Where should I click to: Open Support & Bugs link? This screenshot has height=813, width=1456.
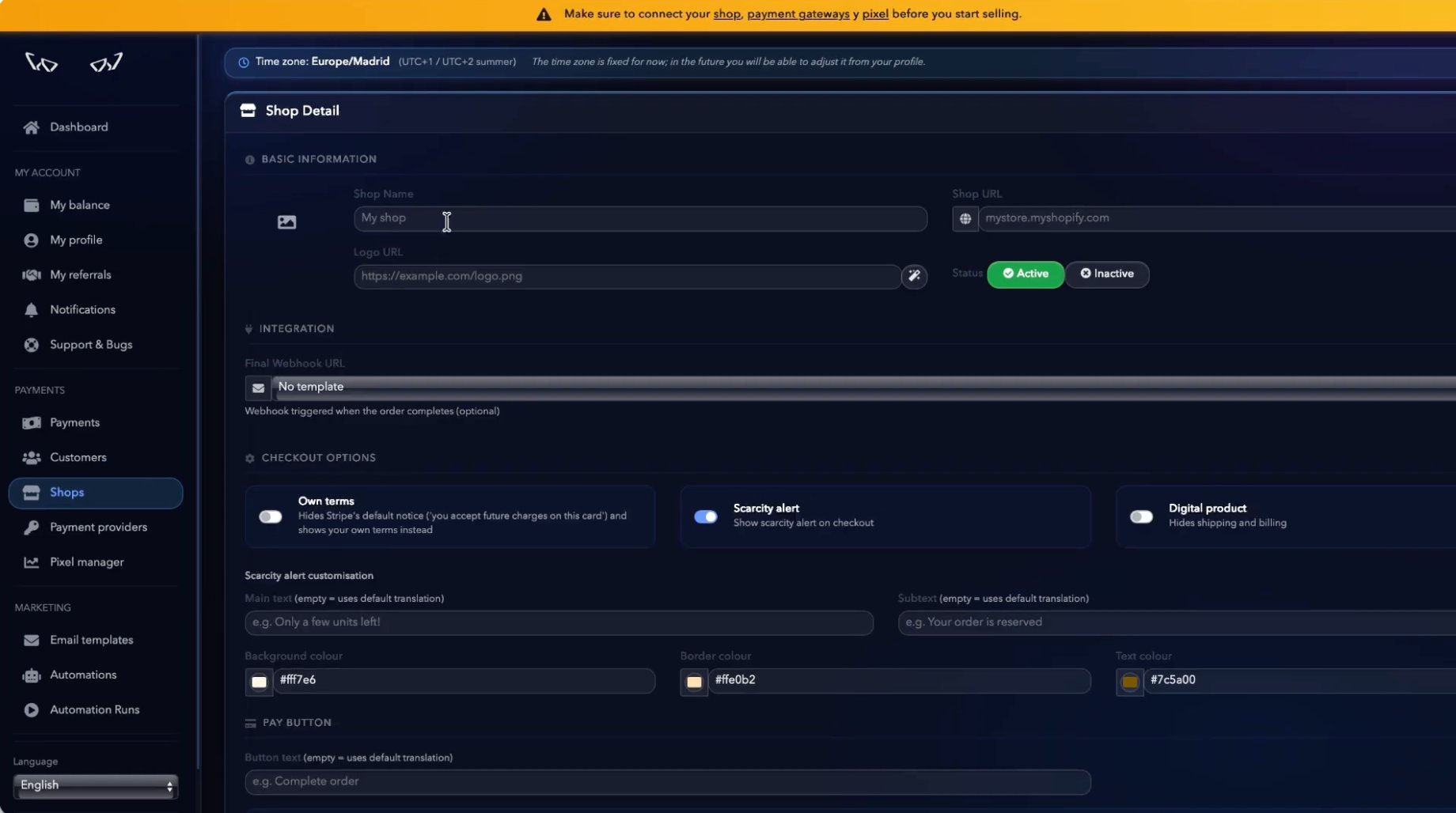click(x=91, y=345)
